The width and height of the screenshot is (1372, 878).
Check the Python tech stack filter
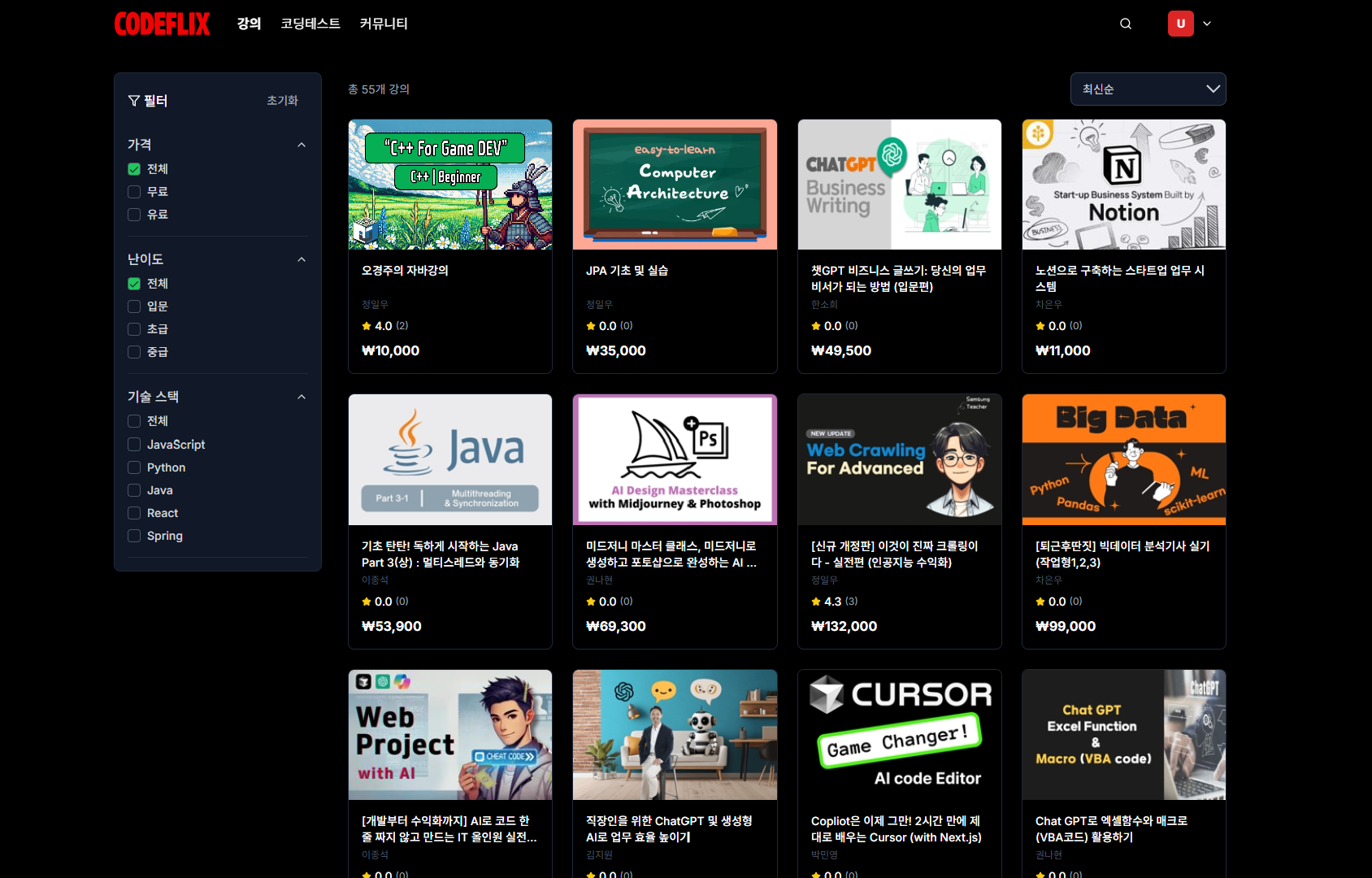click(x=134, y=467)
